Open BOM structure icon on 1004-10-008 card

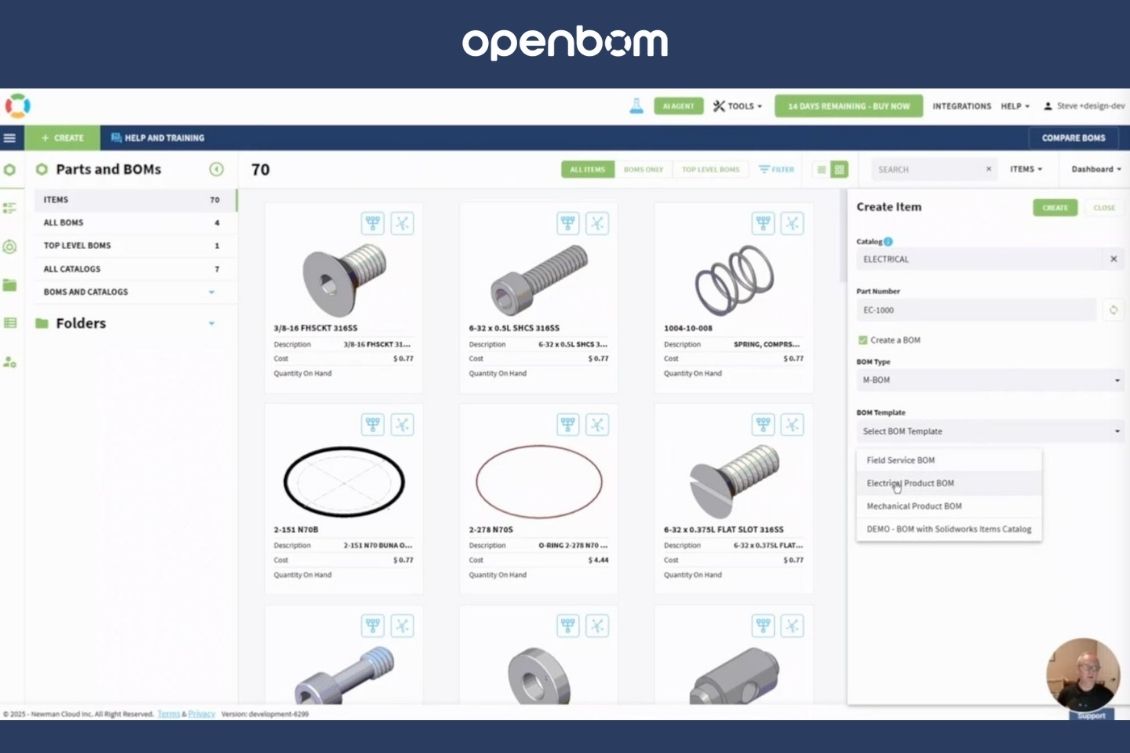point(763,223)
